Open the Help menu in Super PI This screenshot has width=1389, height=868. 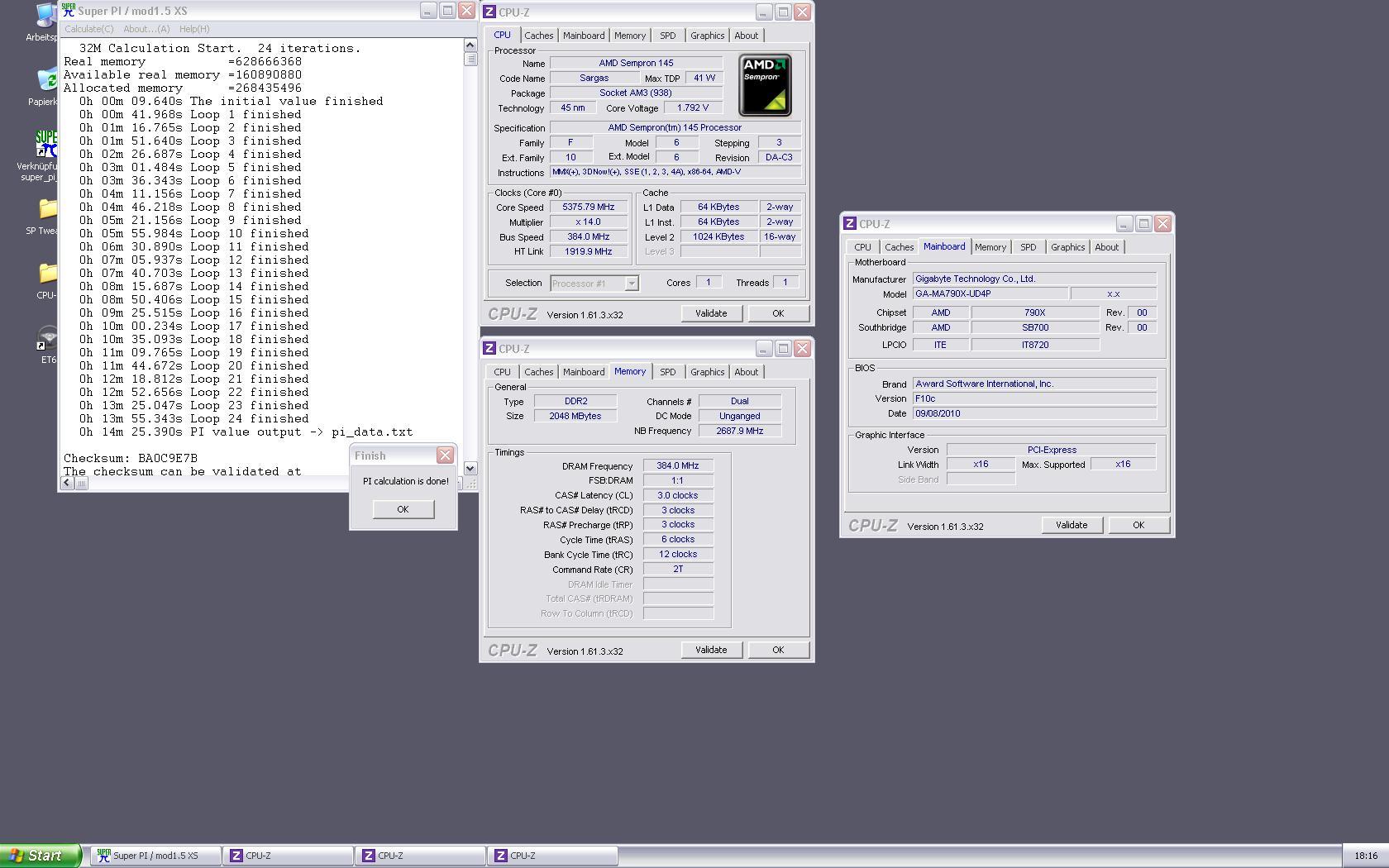194,29
